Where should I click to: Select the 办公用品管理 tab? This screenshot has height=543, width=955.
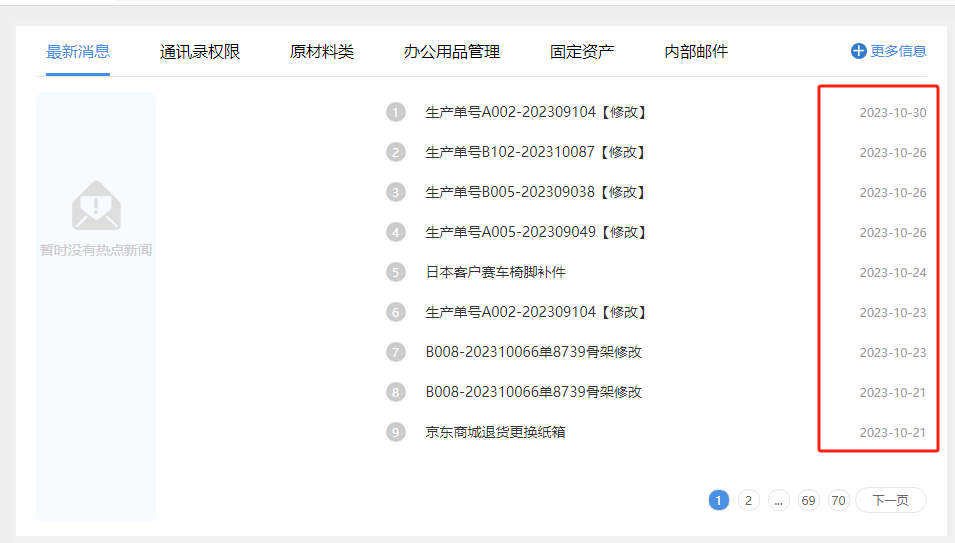[452, 52]
